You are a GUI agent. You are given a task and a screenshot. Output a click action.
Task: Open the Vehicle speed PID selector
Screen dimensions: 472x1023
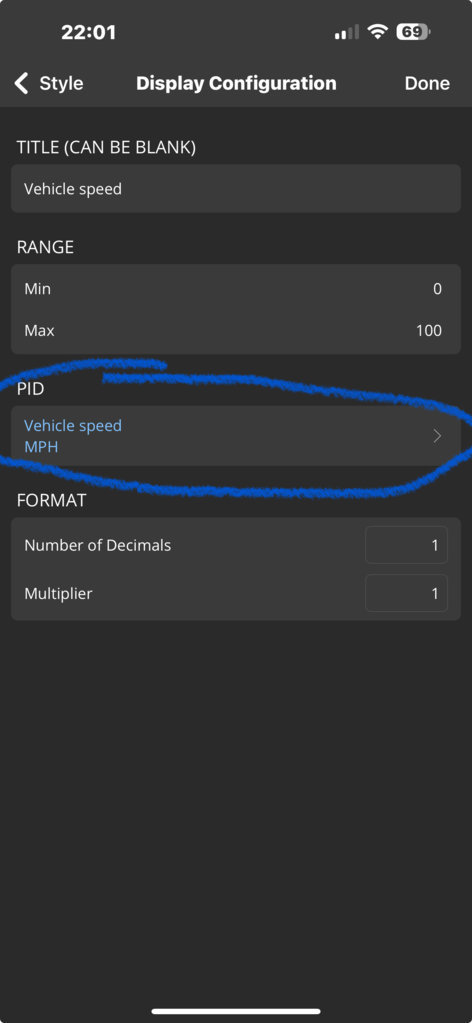coord(236,436)
